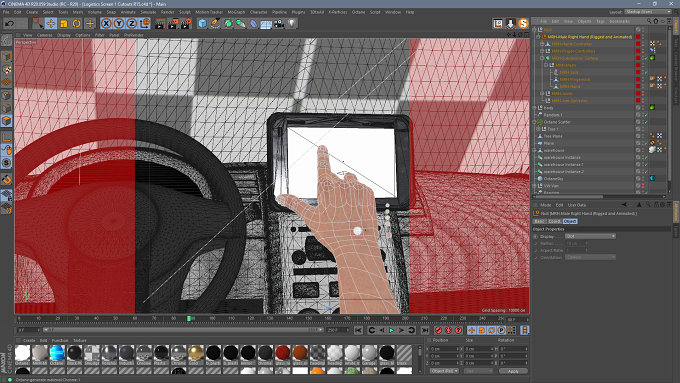Select the Gold material swatch
This screenshot has width=680, height=383.
(196, 353)
